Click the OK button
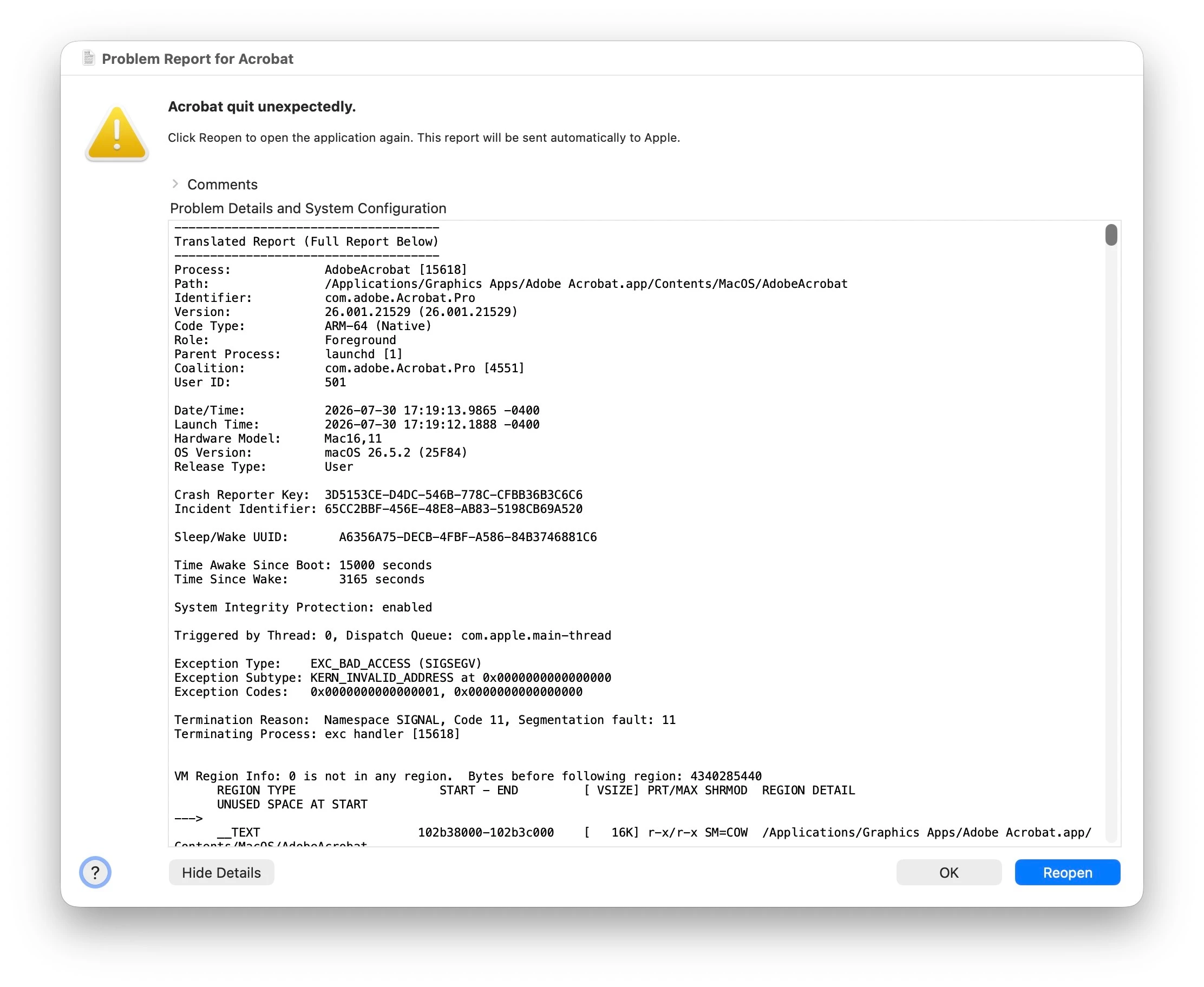 (948, 873)
